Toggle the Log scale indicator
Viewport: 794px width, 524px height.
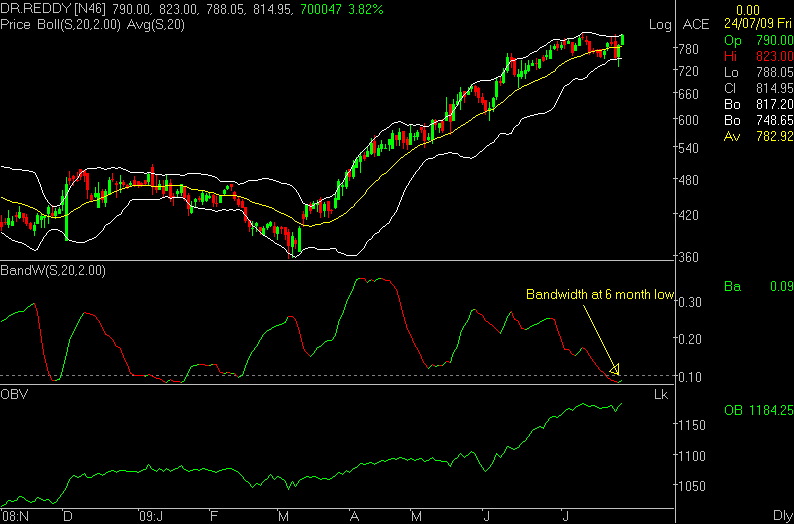(660, 25)
